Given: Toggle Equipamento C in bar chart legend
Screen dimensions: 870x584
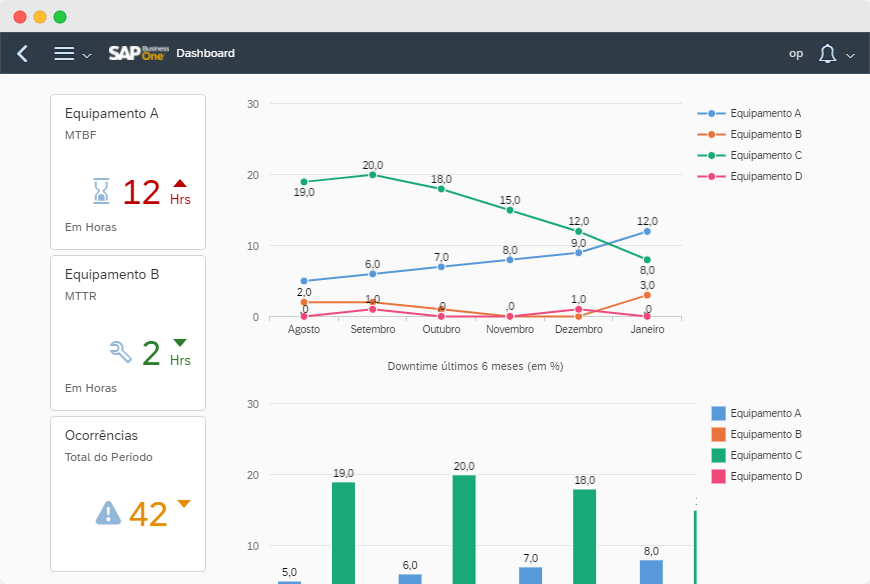Looking at the screenshot, I should [756, 455].
